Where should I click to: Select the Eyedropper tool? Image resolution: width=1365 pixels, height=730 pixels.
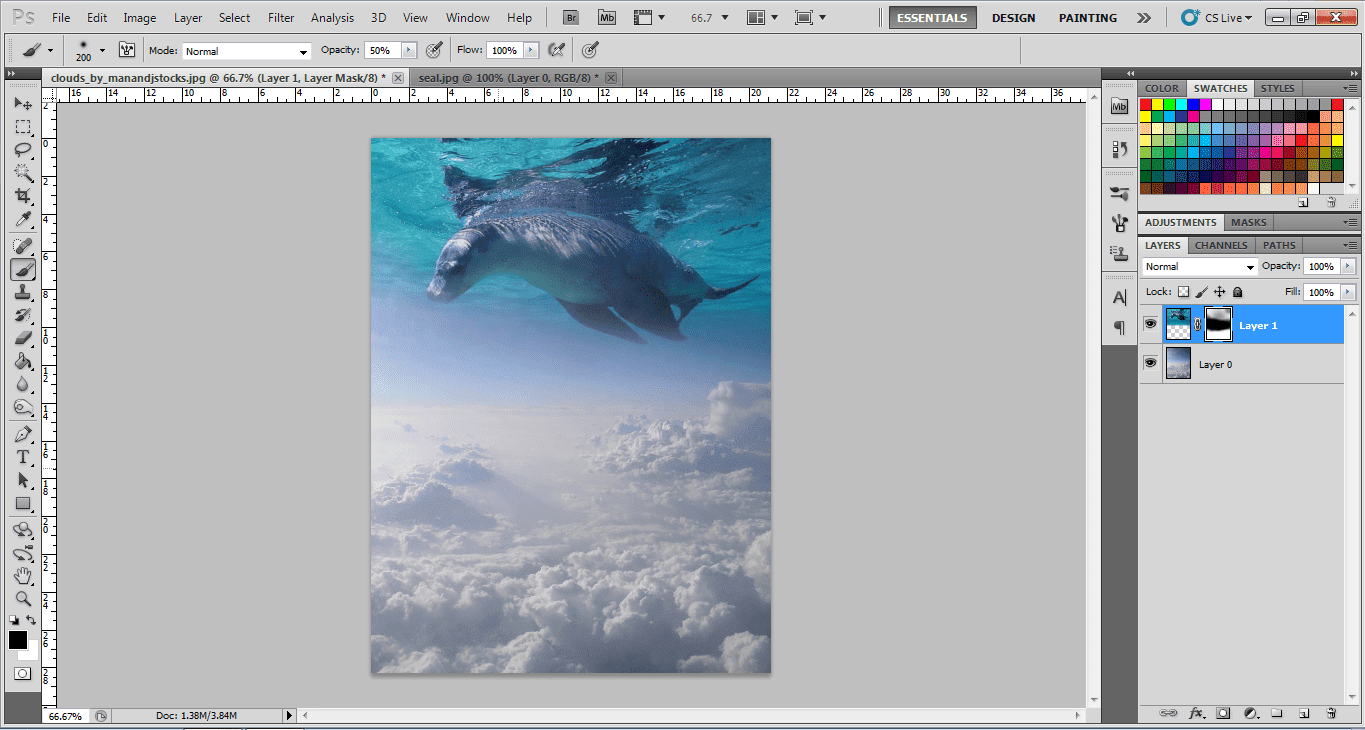(x=22, y=220)
